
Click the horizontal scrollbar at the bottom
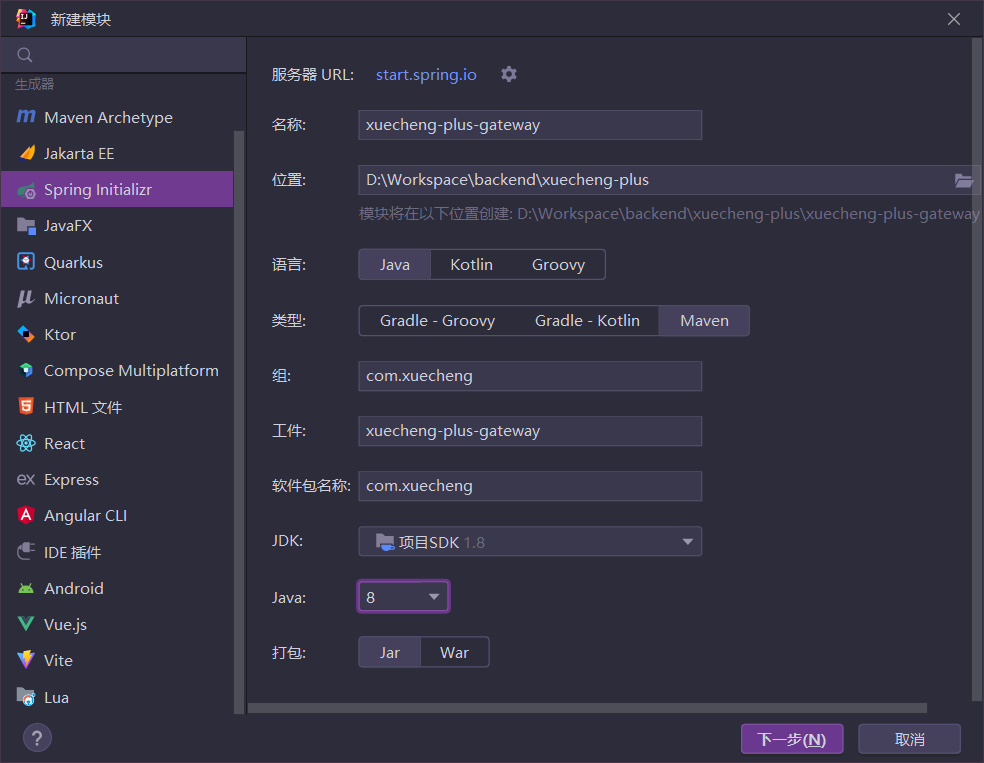[587, 708]
